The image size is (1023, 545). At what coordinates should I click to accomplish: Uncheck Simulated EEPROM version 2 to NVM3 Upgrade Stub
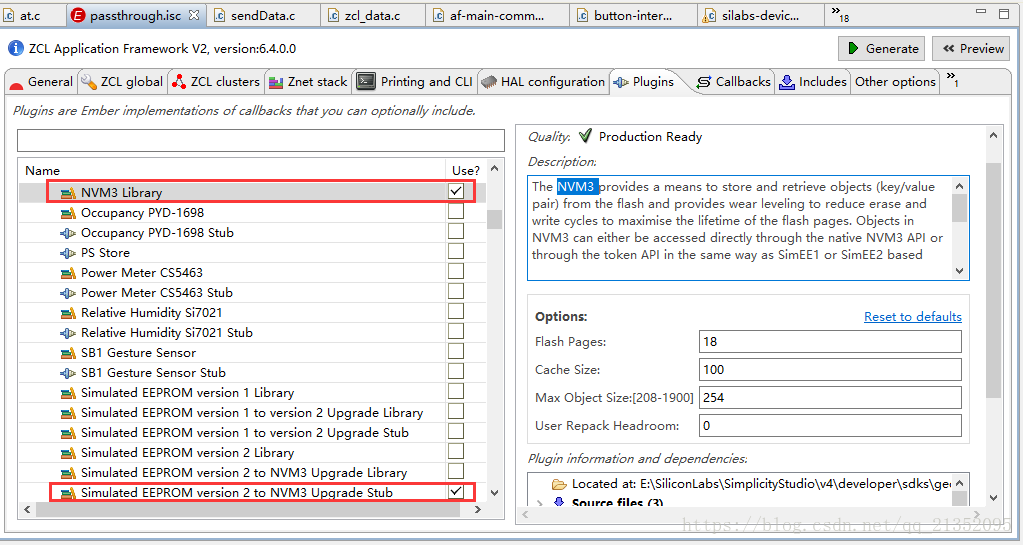(x=456, y=491)
